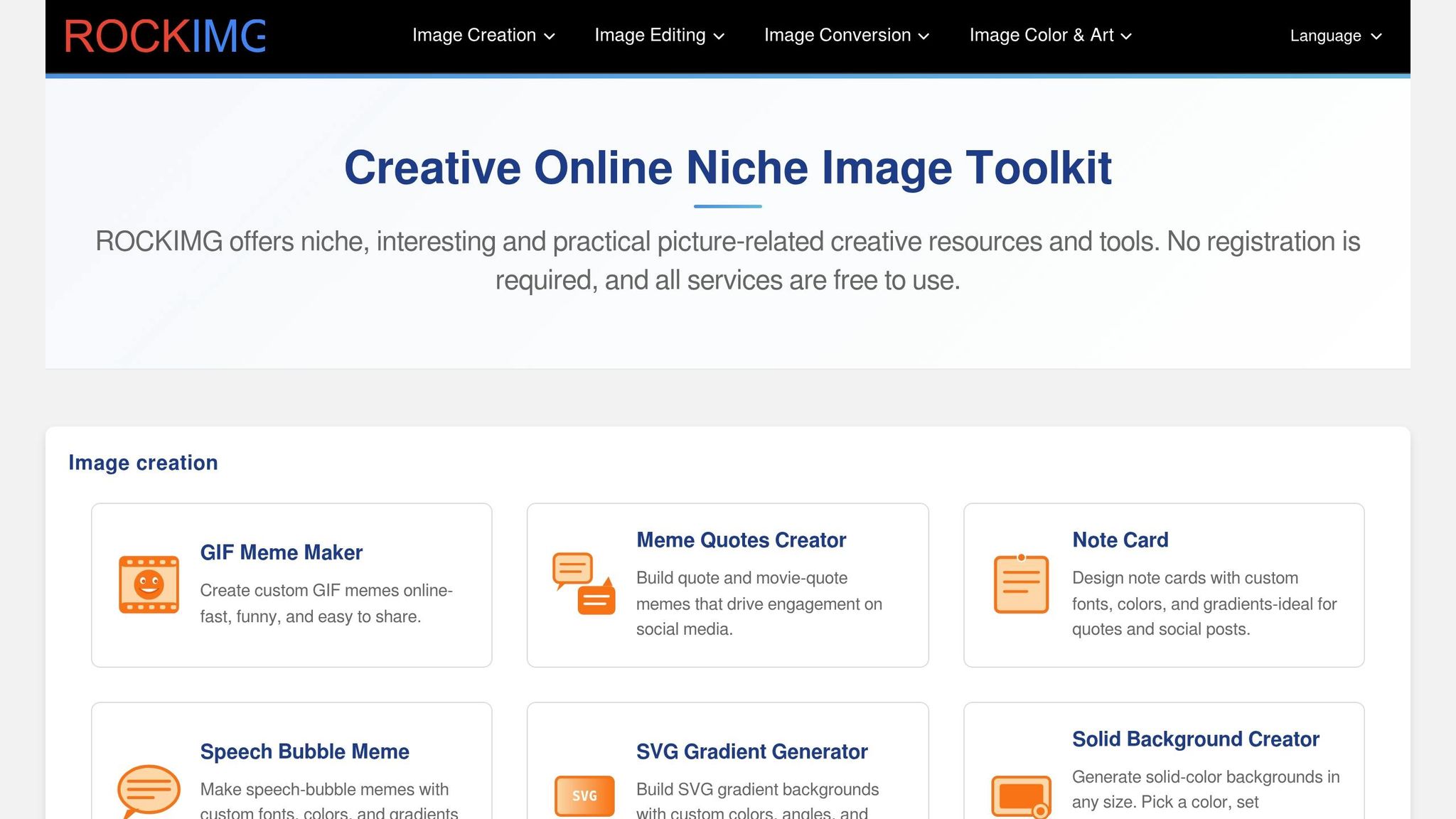Viewport: 1456px width, 819px height.
Task: Expand the Image Editing dropdown chevron
Action: pos(719,36)
